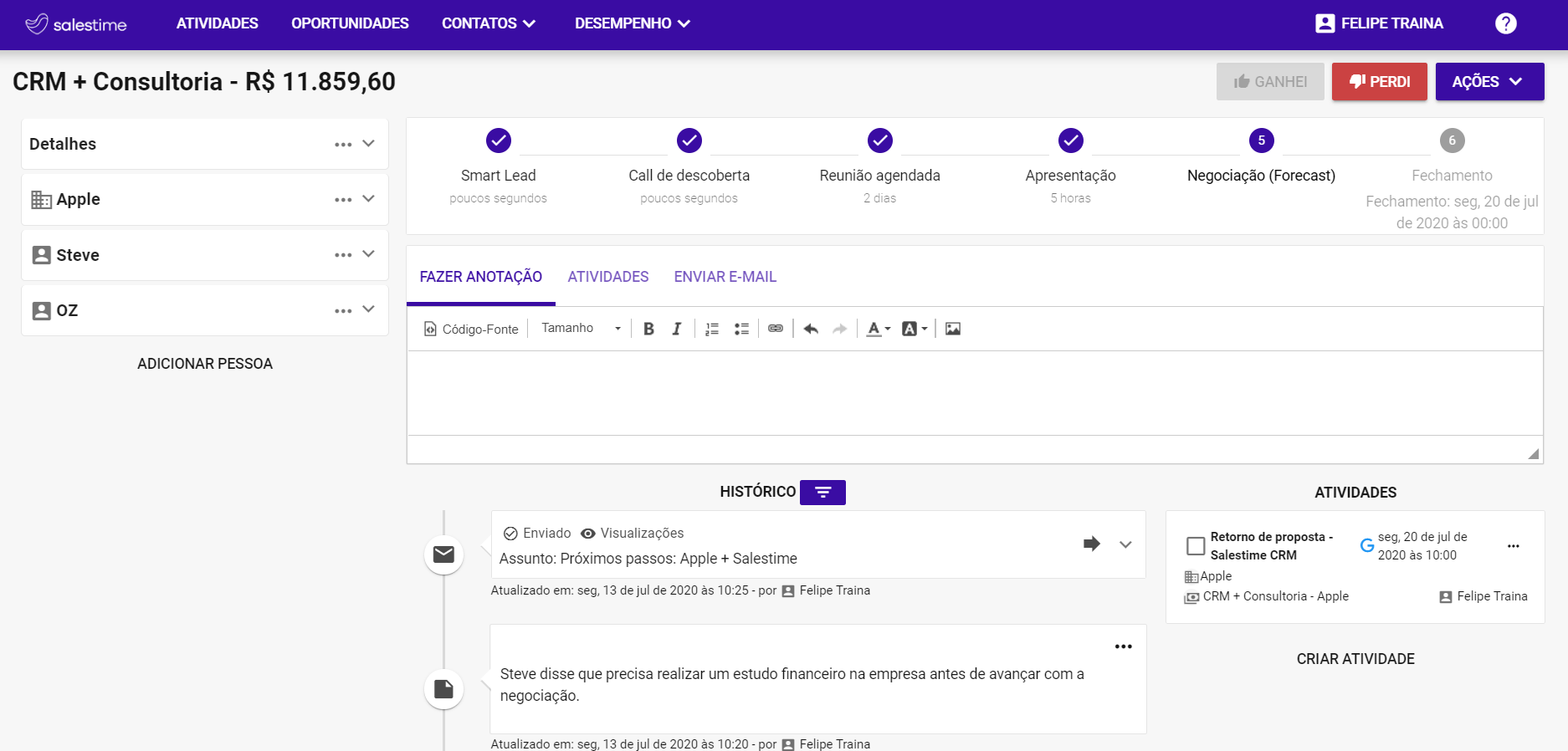The width and height of the screenshot is (1568, 751).
Task: Open the background color picker
Action: click(915, 329)
